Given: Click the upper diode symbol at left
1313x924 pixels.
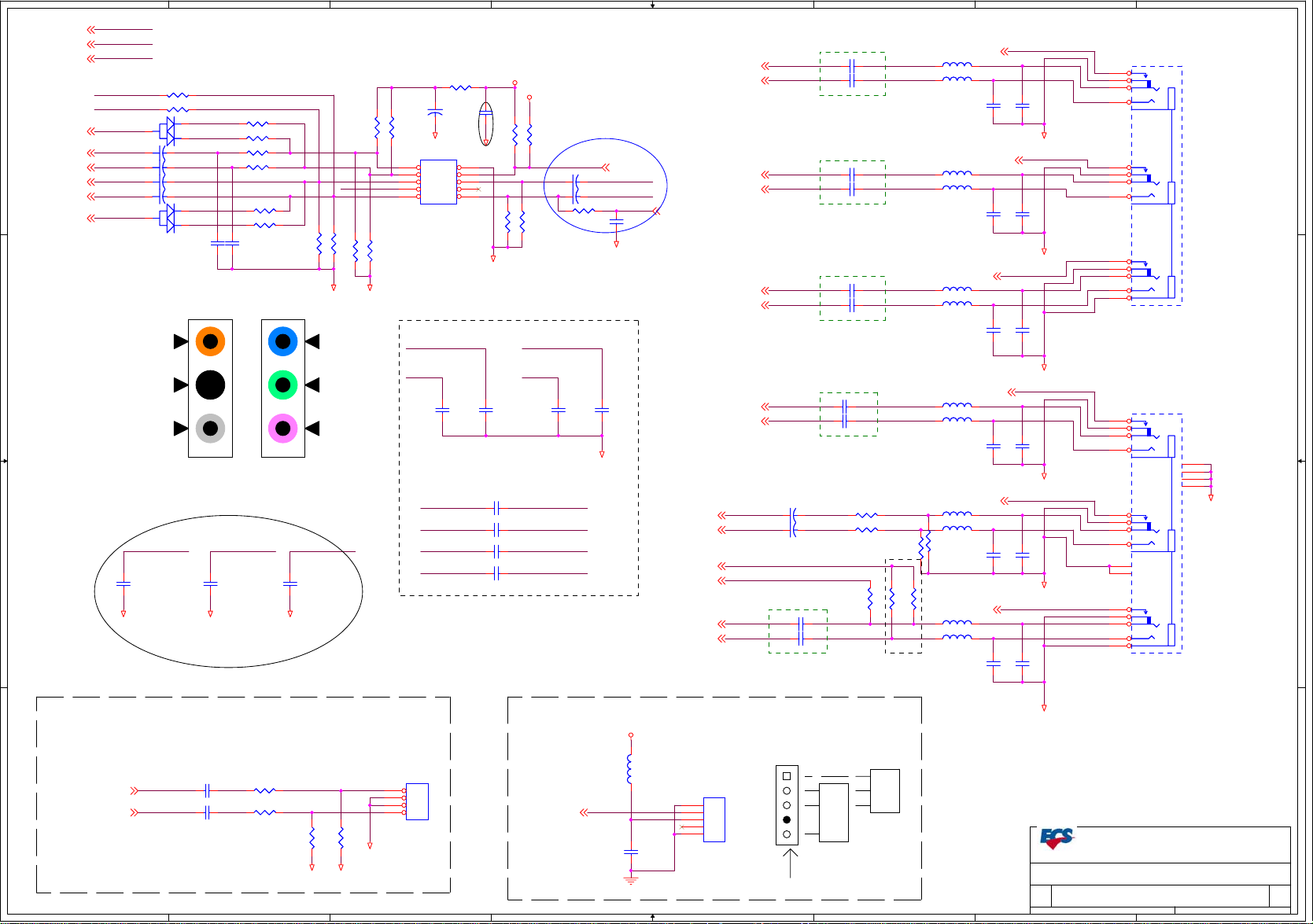Looking at the screenshot, I should (x=167, y=131).
